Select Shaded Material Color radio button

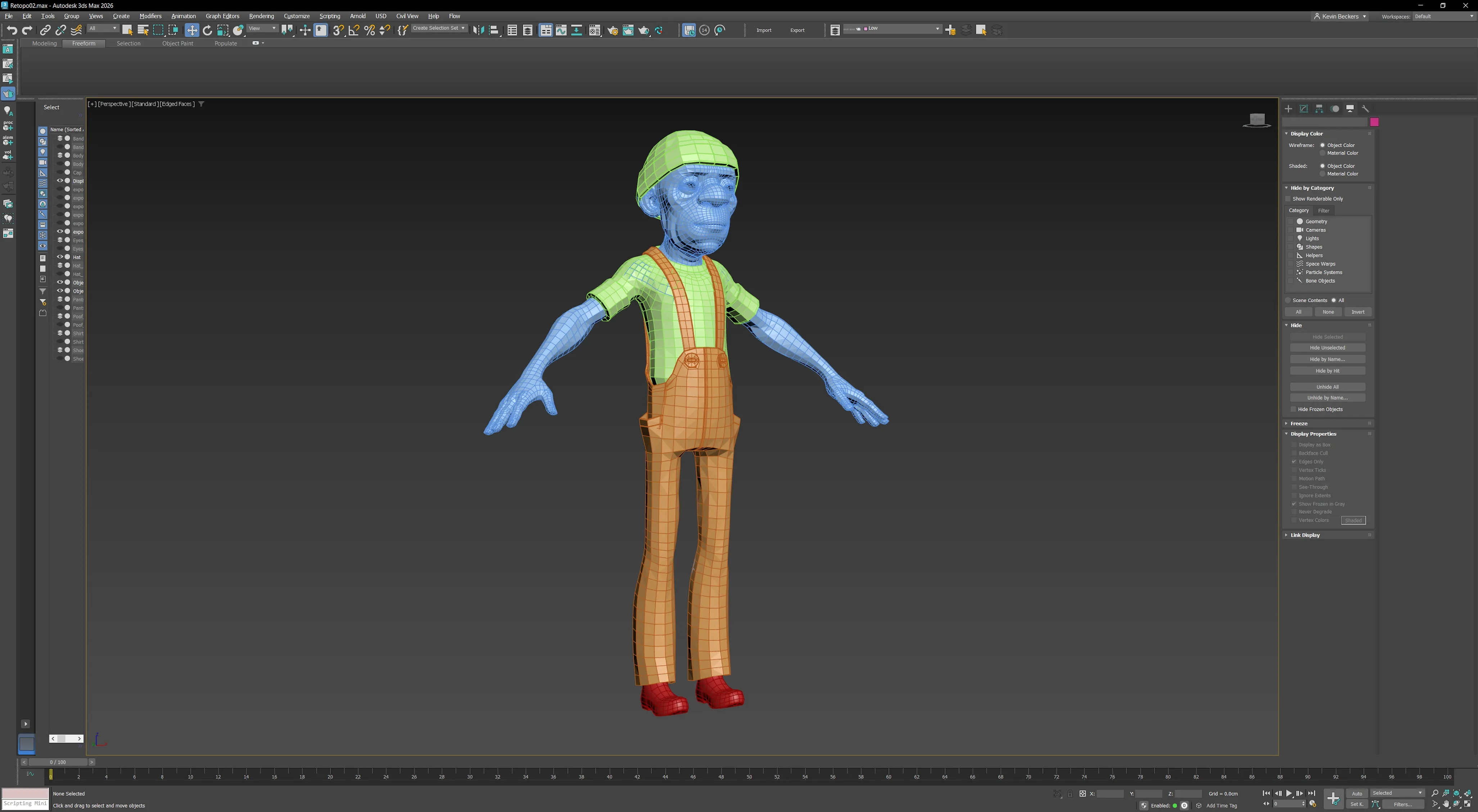tap(1323, 174)
